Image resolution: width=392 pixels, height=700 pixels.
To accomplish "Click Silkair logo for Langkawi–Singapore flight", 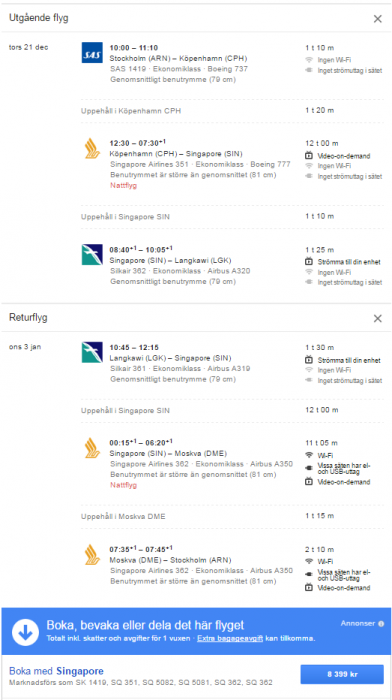I will tap(92, 352).
